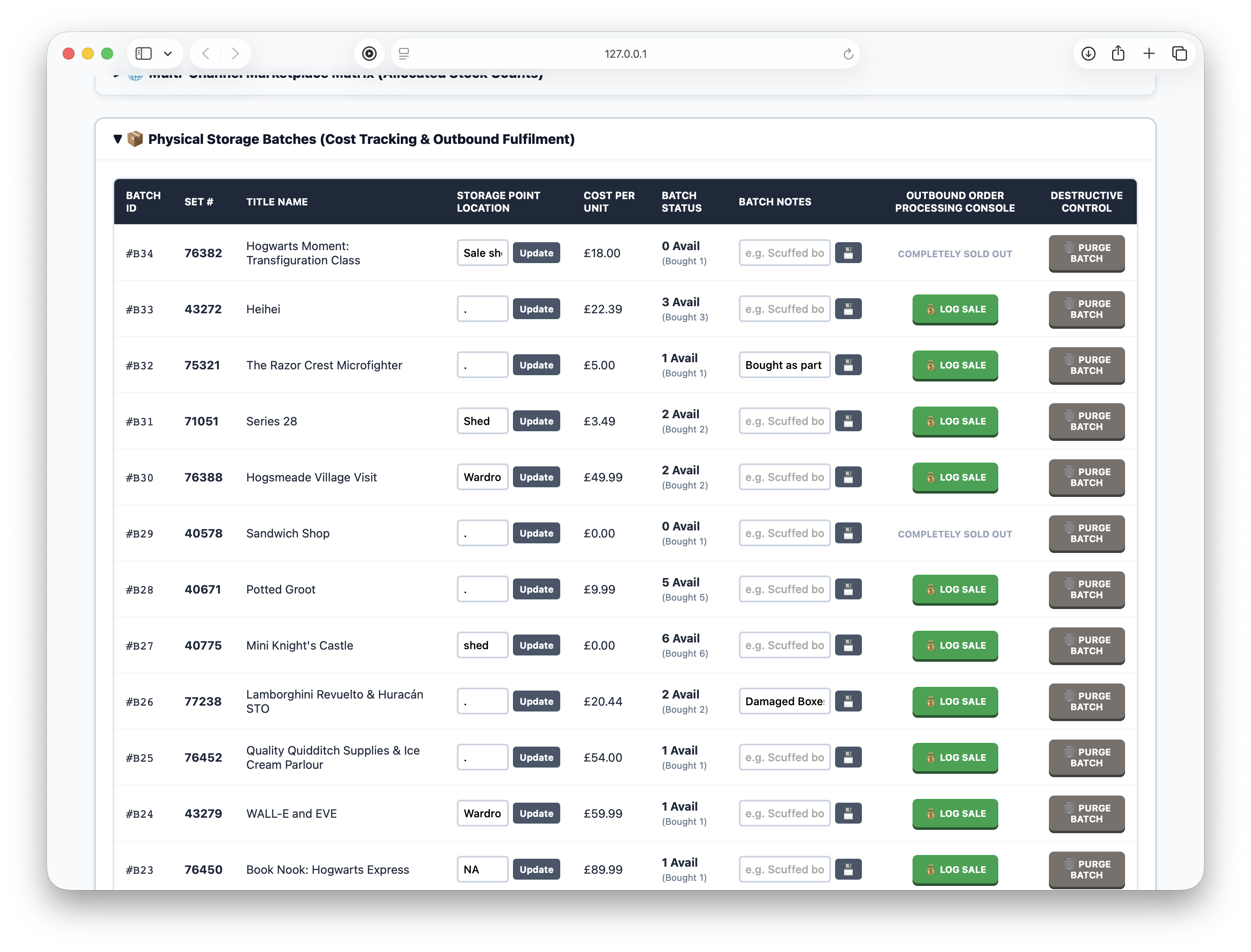Screen dimensions: 1251x952
Task: Save note icon for Mini Knight's Castle
Action: pos(848,645)
